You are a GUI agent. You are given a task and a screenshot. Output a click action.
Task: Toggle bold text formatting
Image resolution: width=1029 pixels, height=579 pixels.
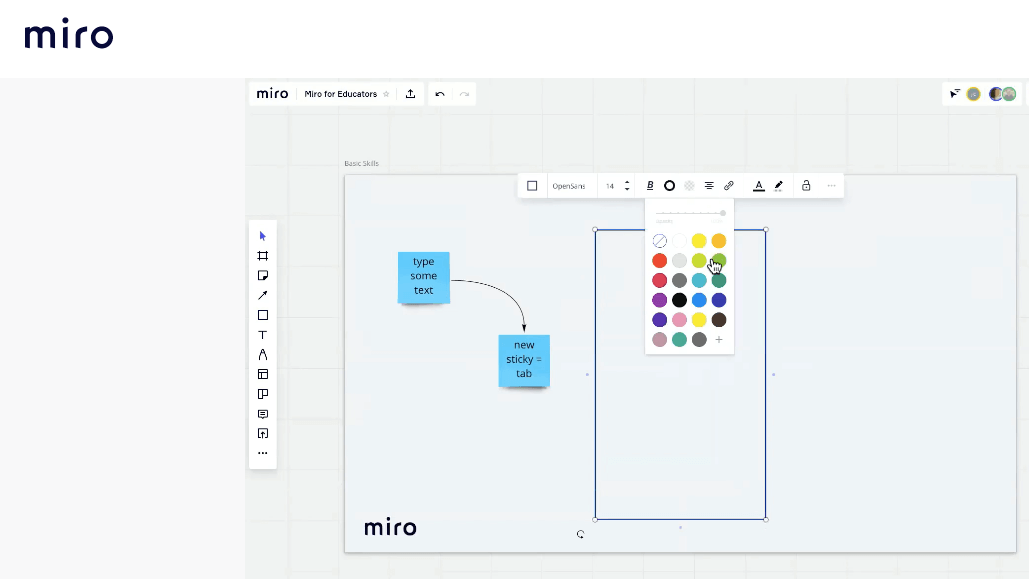tap(650, 186)
